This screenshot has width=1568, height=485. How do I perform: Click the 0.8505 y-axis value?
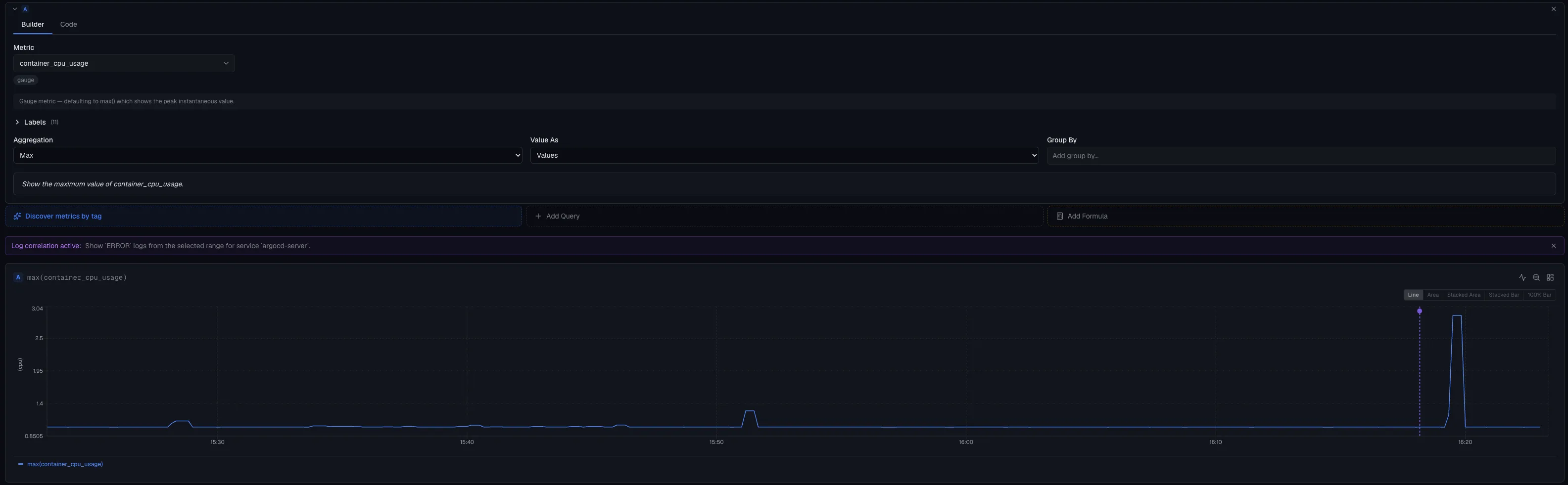[34, 437]
